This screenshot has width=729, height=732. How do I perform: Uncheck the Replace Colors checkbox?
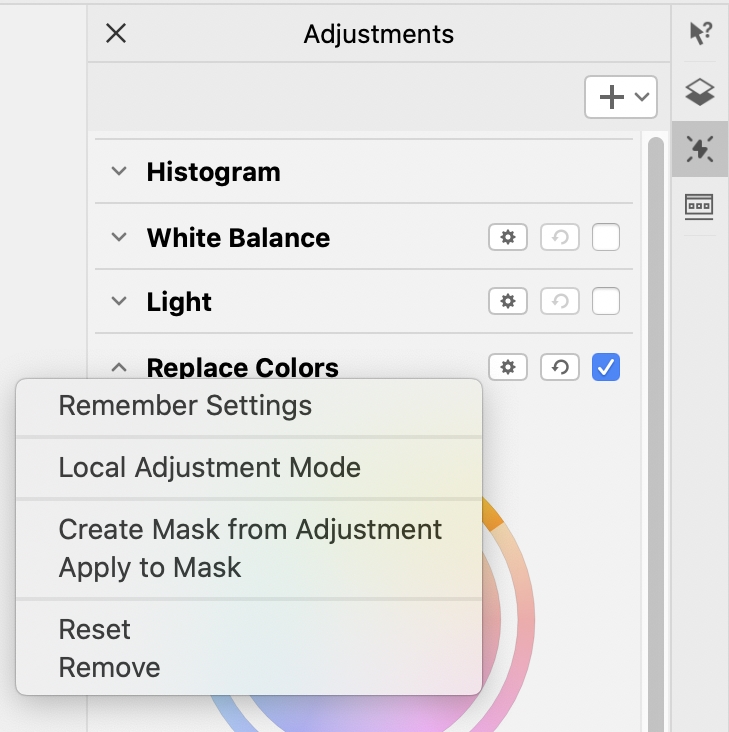(x=606, y=367)
